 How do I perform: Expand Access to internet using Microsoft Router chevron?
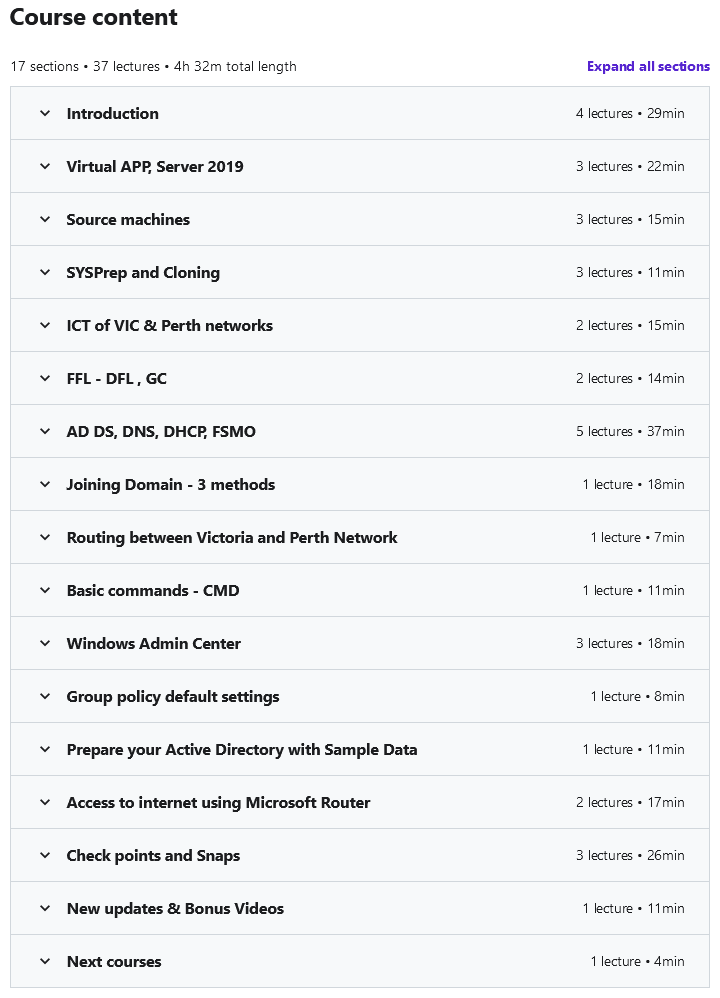pyautogui.click(x=45, y=803)
